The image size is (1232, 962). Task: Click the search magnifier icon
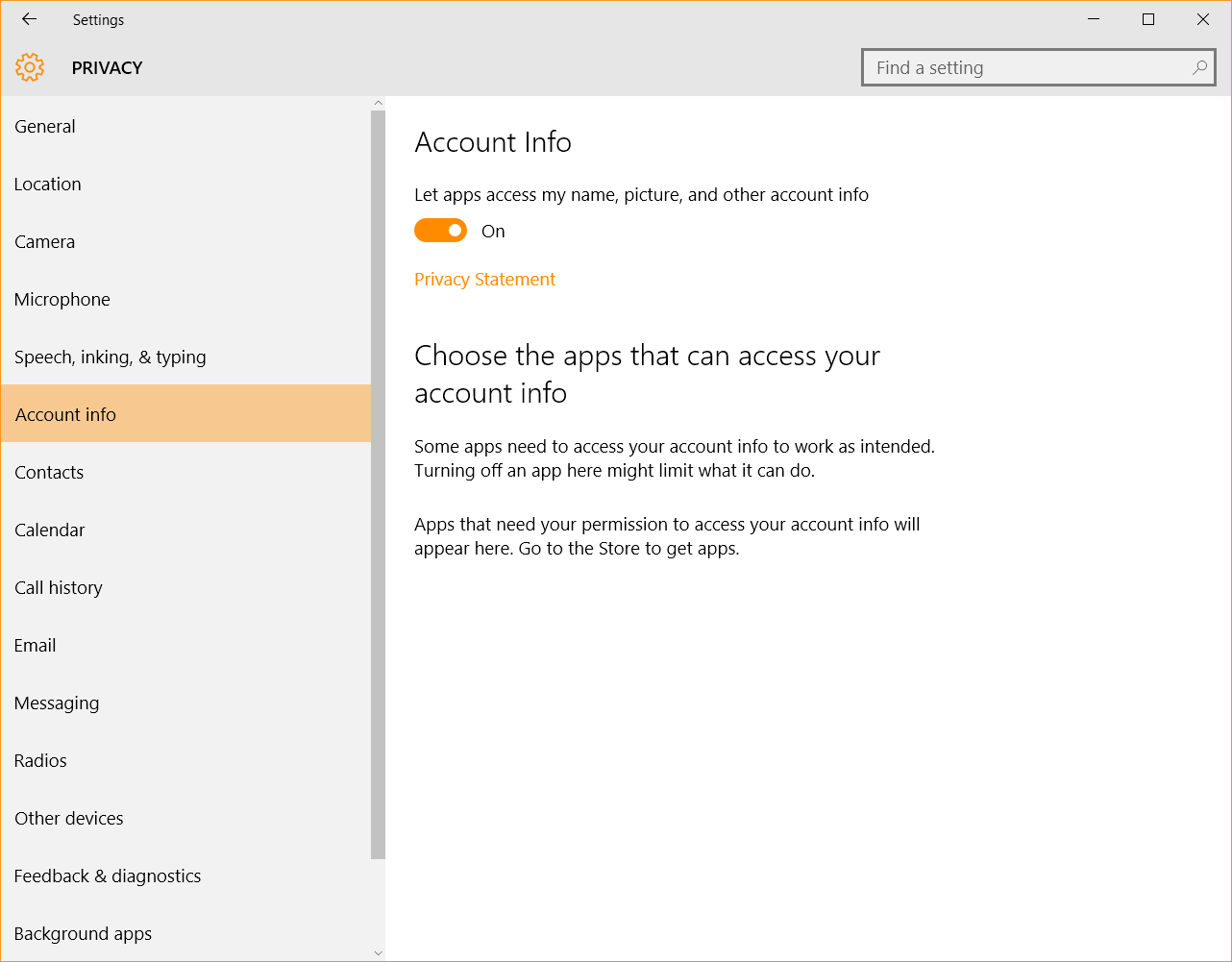(x=1199, y=67)
